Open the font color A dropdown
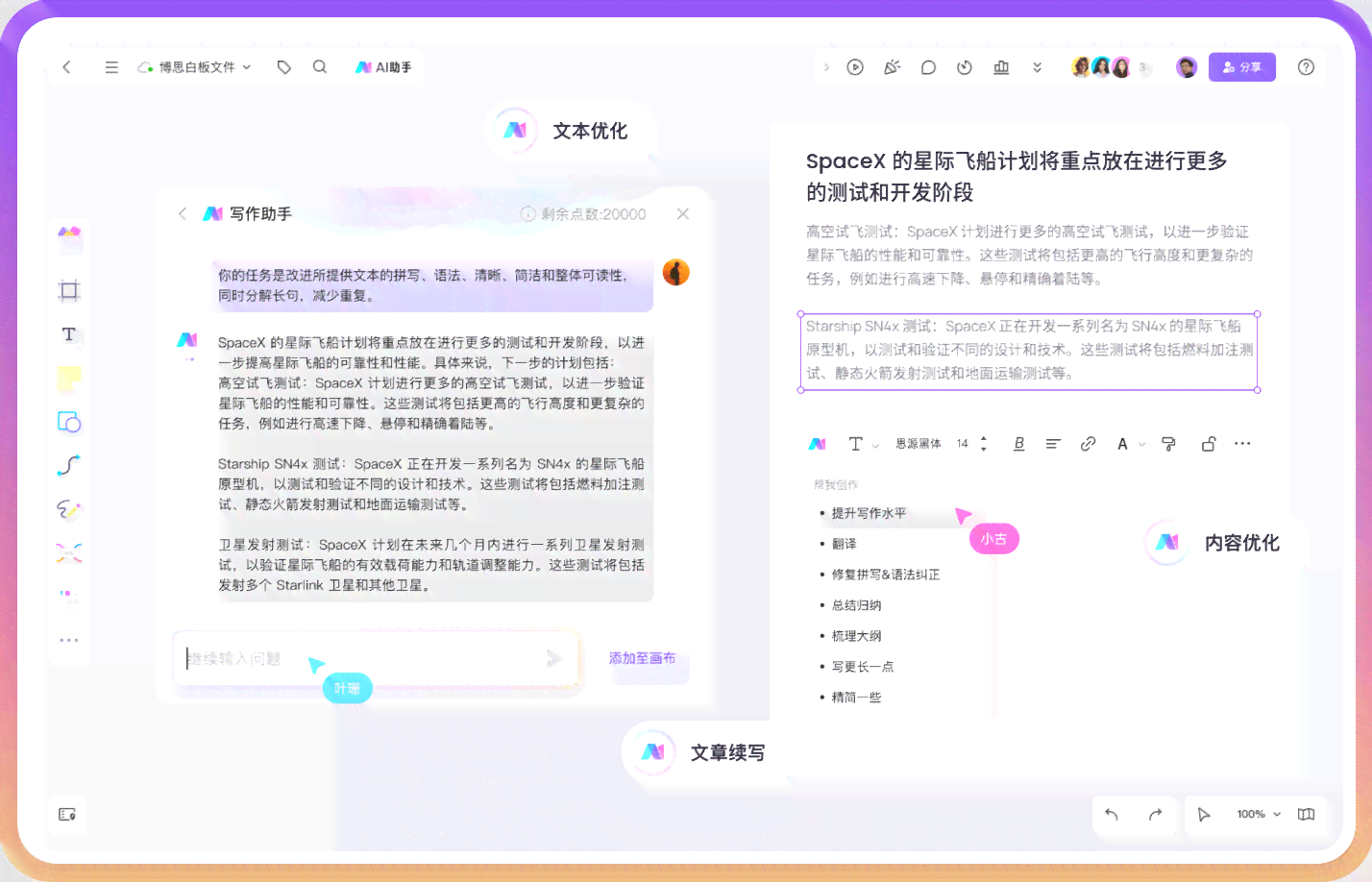 [1131, 444]
